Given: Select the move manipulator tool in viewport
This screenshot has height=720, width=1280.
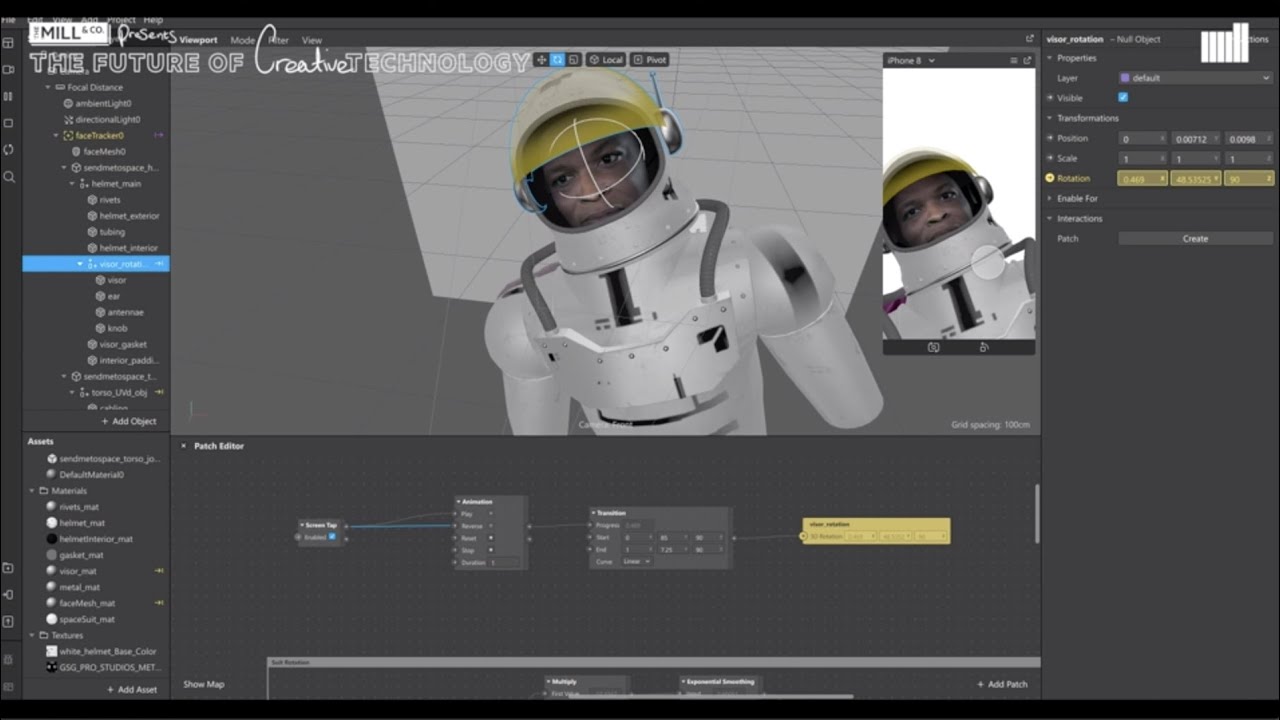Looking at the screenshot, I should 542,60.
